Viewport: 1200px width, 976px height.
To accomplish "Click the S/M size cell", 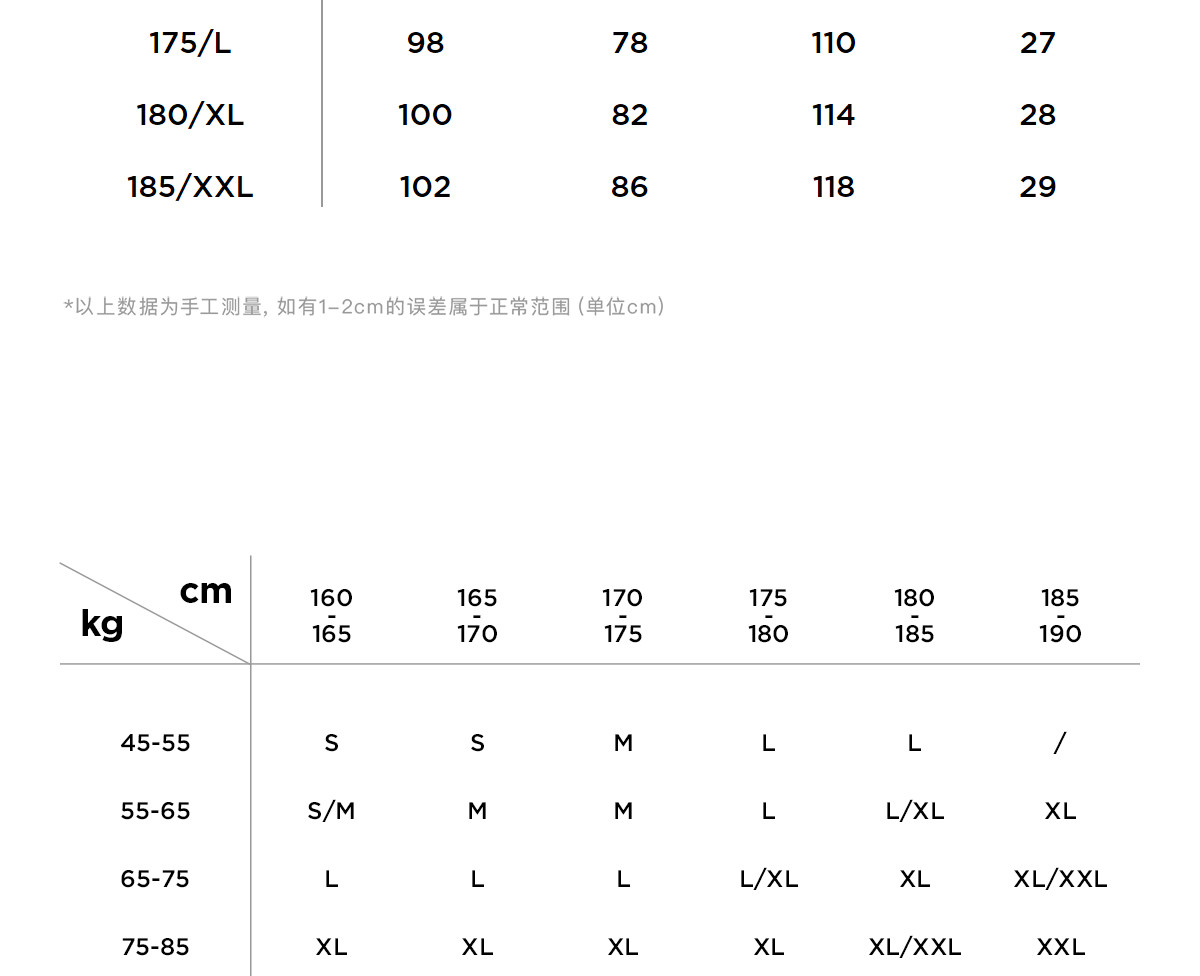I will 331,811.
